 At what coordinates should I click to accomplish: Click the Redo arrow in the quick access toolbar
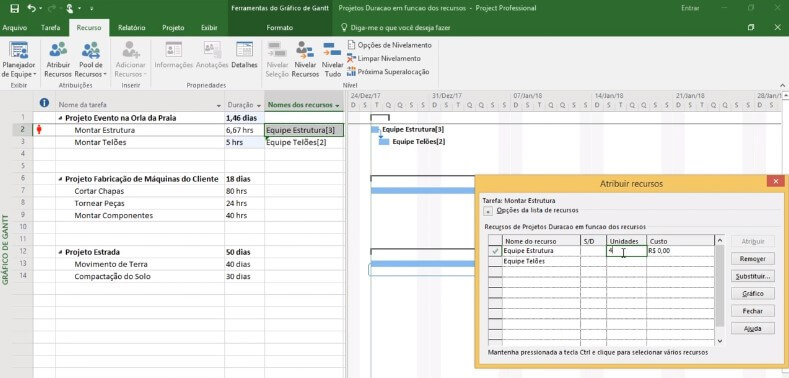coord(51,8)
